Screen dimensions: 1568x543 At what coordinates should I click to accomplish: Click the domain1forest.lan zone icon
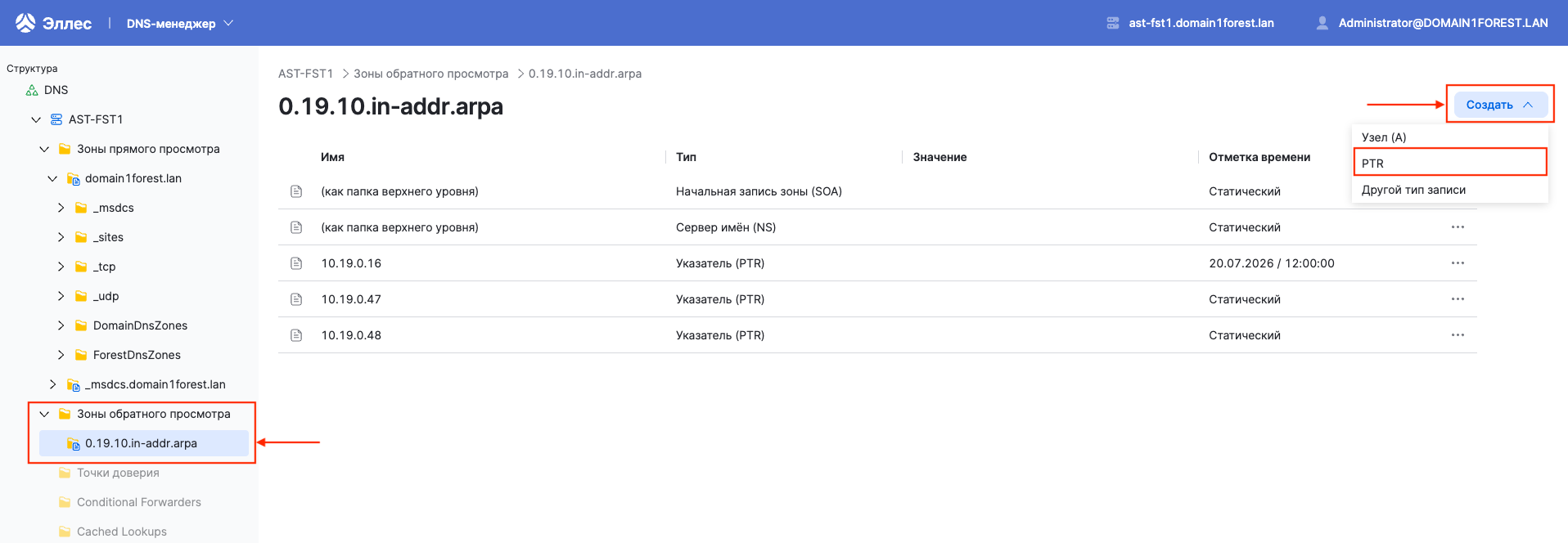[x=73, y=178]
